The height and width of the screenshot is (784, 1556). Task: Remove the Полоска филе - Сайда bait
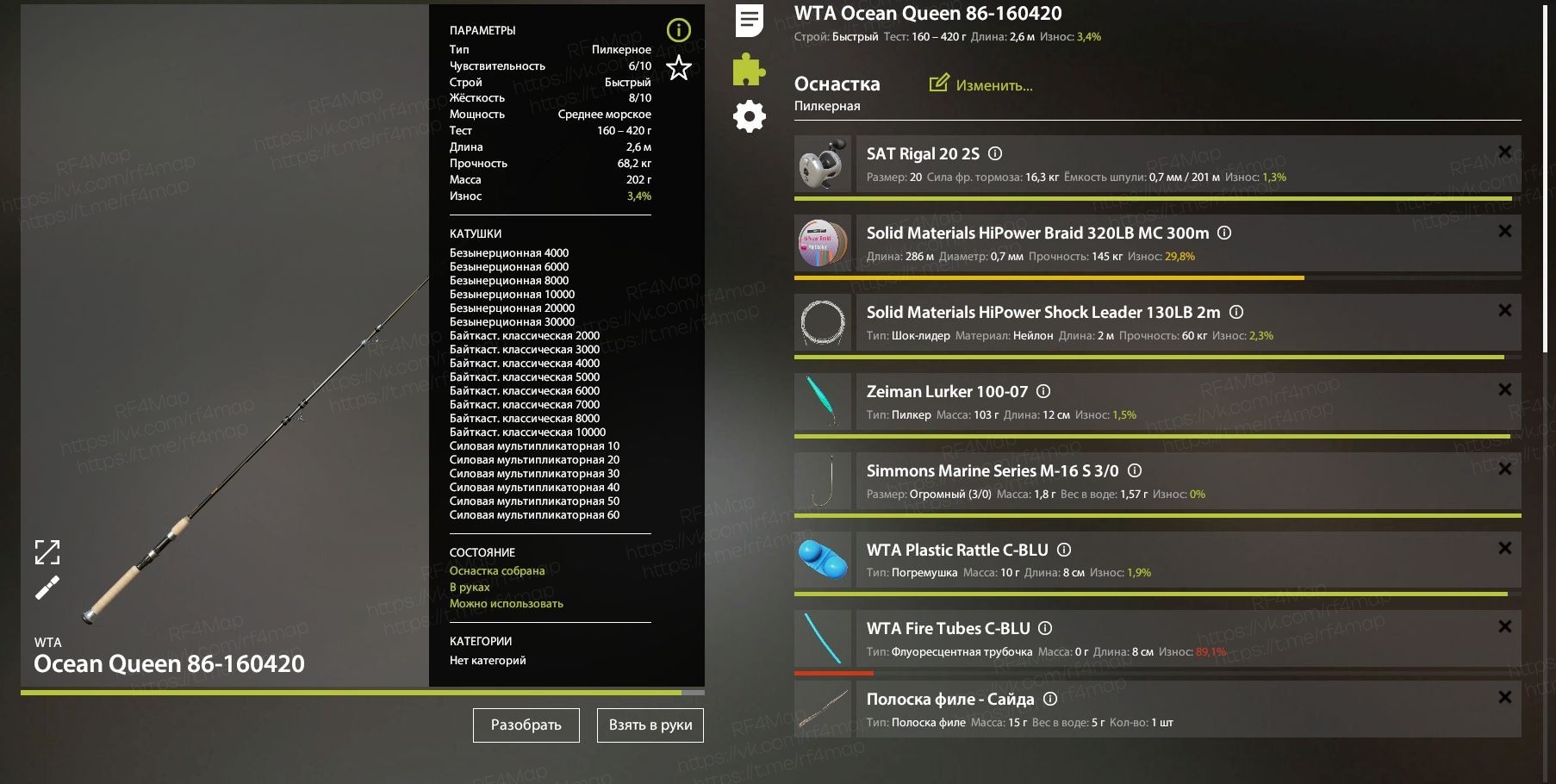coord(1504,697)
